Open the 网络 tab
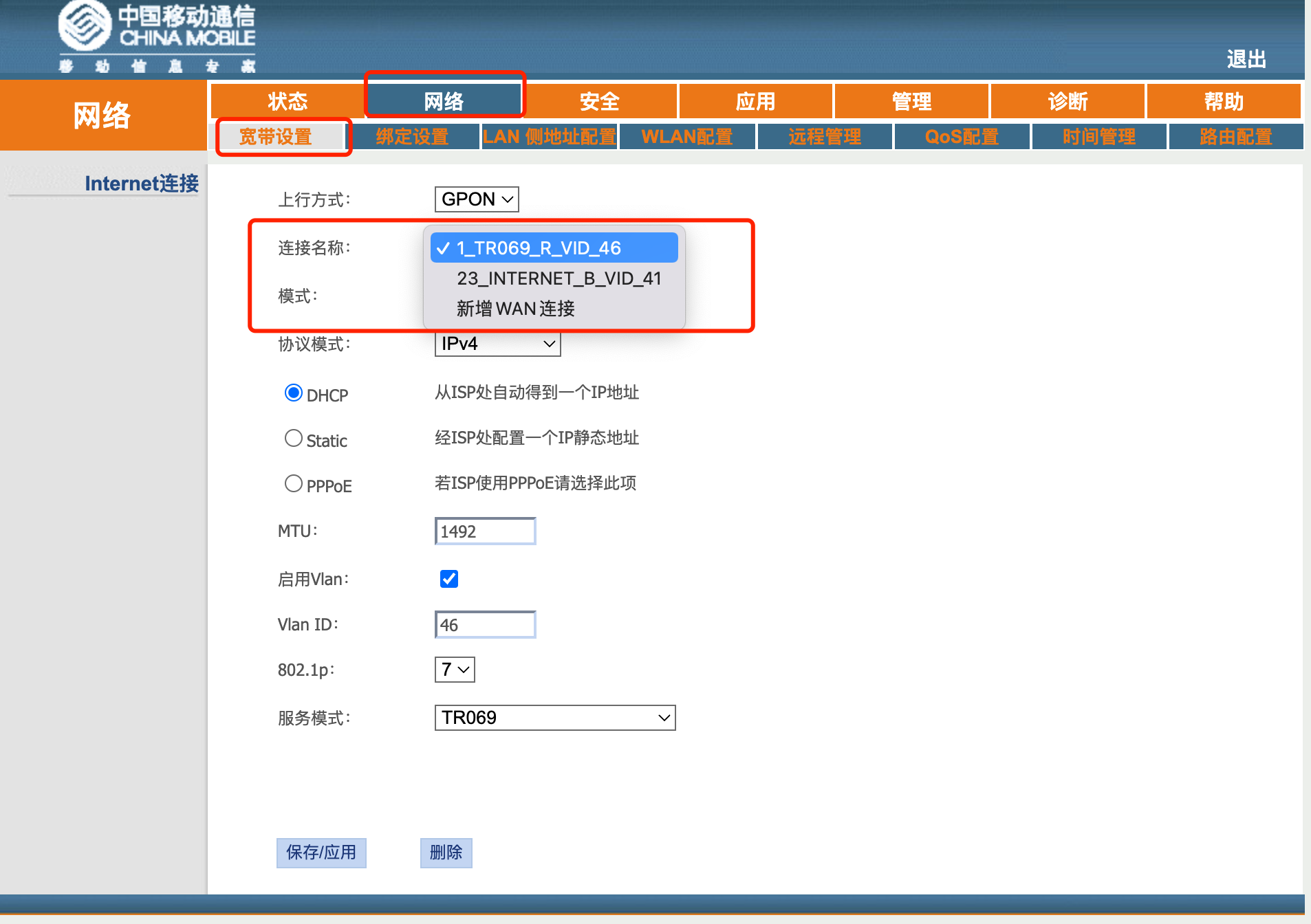This screenshot has width=1311, height=924. 444,102
